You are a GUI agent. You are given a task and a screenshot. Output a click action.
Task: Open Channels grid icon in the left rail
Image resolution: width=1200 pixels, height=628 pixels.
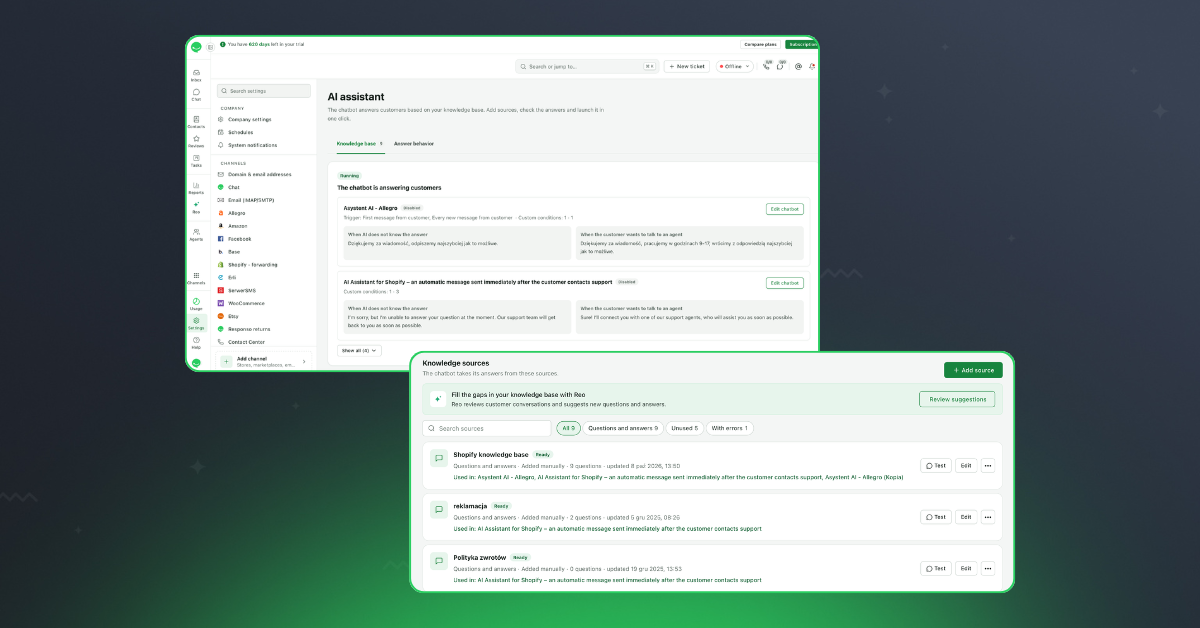(196, 278)
